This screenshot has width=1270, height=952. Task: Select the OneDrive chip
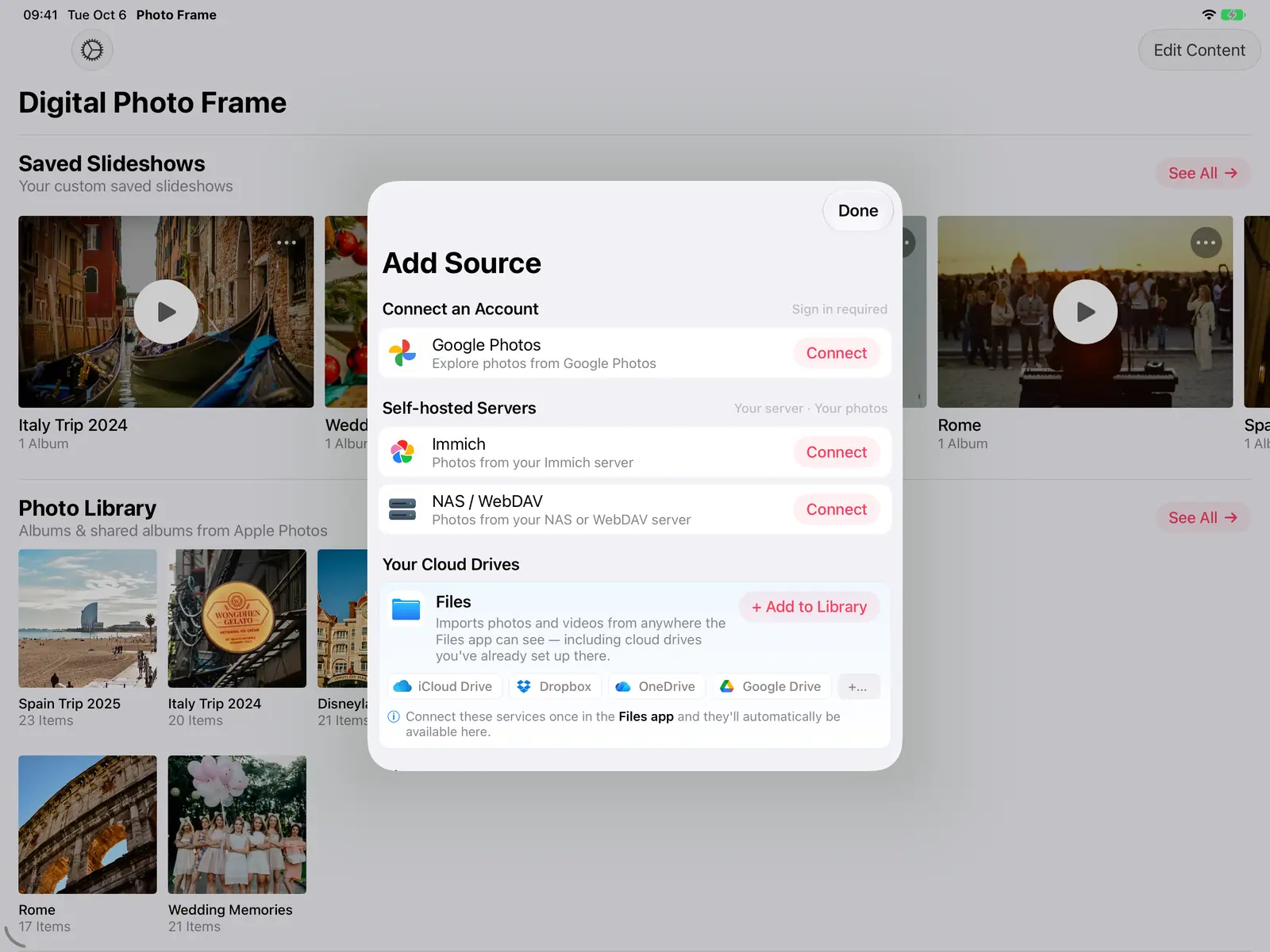point(656,686)
